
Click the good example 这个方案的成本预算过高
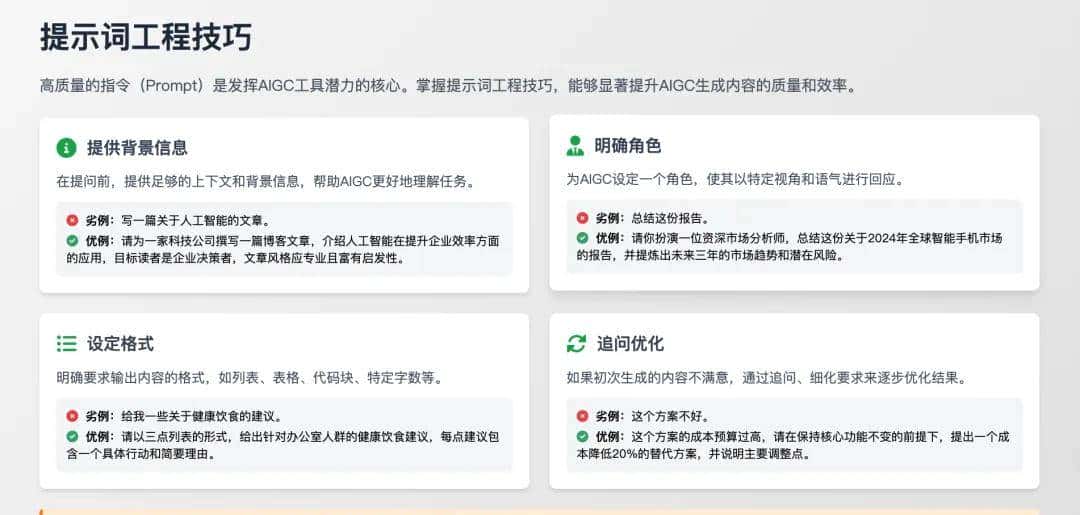point(793,445)
